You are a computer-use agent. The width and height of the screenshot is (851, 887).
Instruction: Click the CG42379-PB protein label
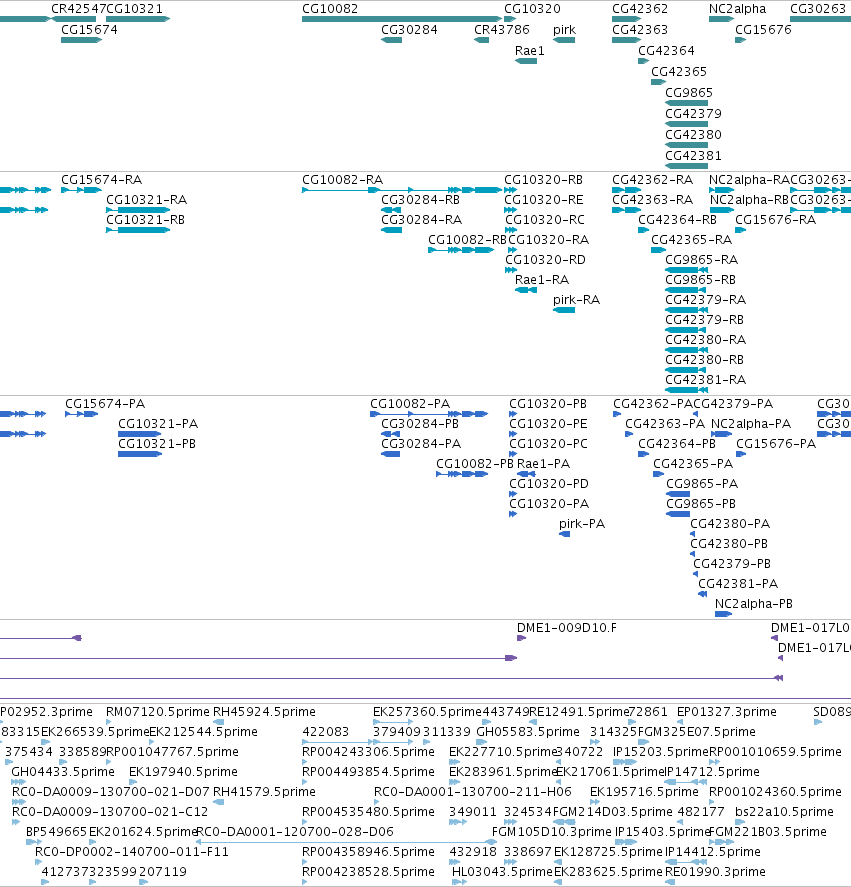click(732, 564)
